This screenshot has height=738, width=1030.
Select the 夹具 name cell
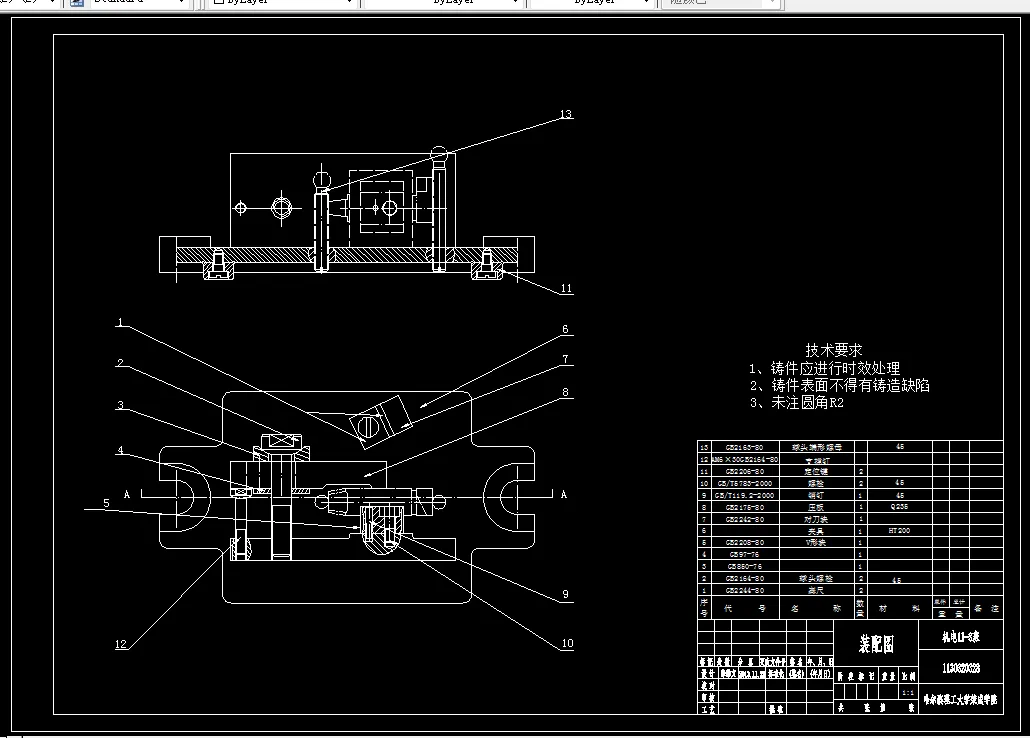(816, 531)
